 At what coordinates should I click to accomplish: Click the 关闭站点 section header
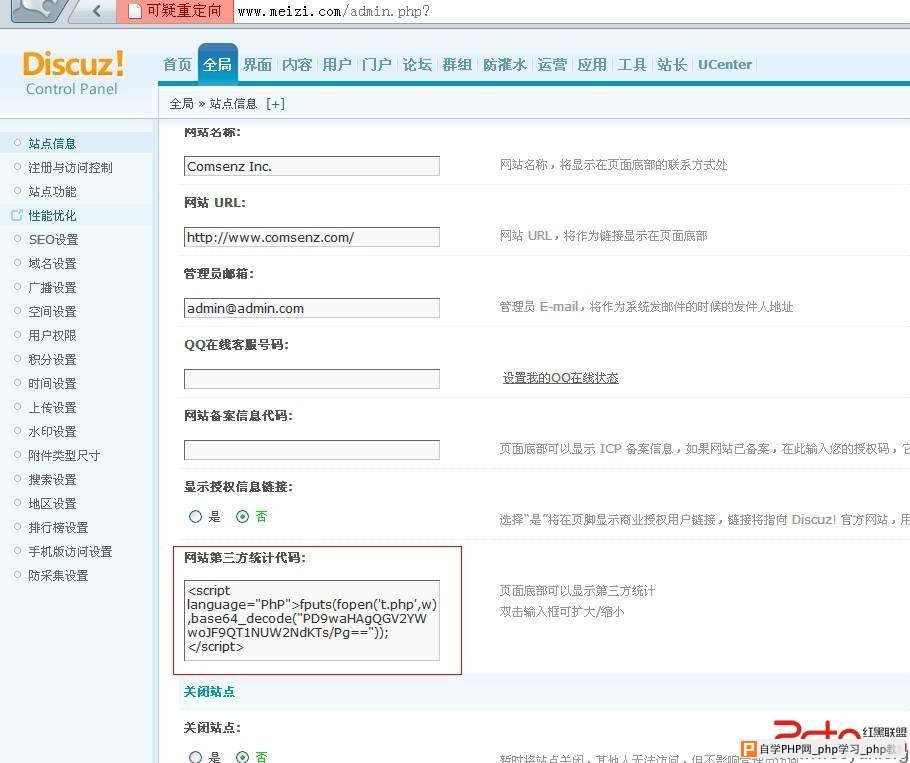(x=210, y=692)
